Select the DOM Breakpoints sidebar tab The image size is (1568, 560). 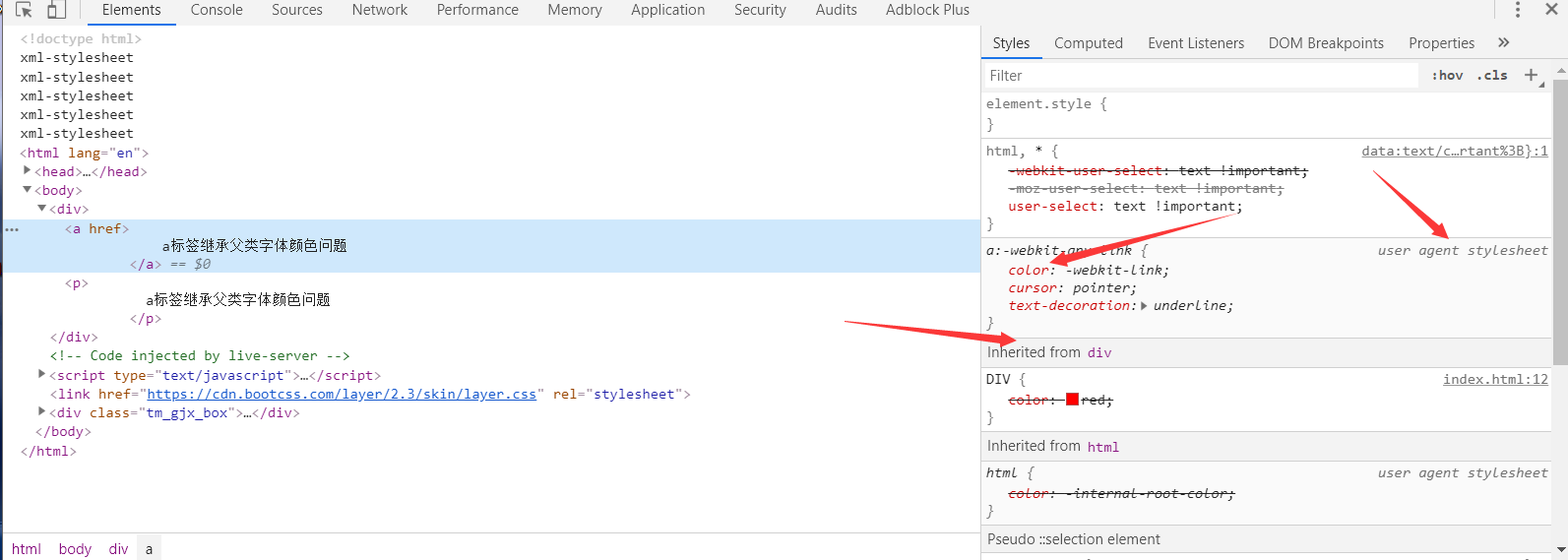click(1326, 43)
